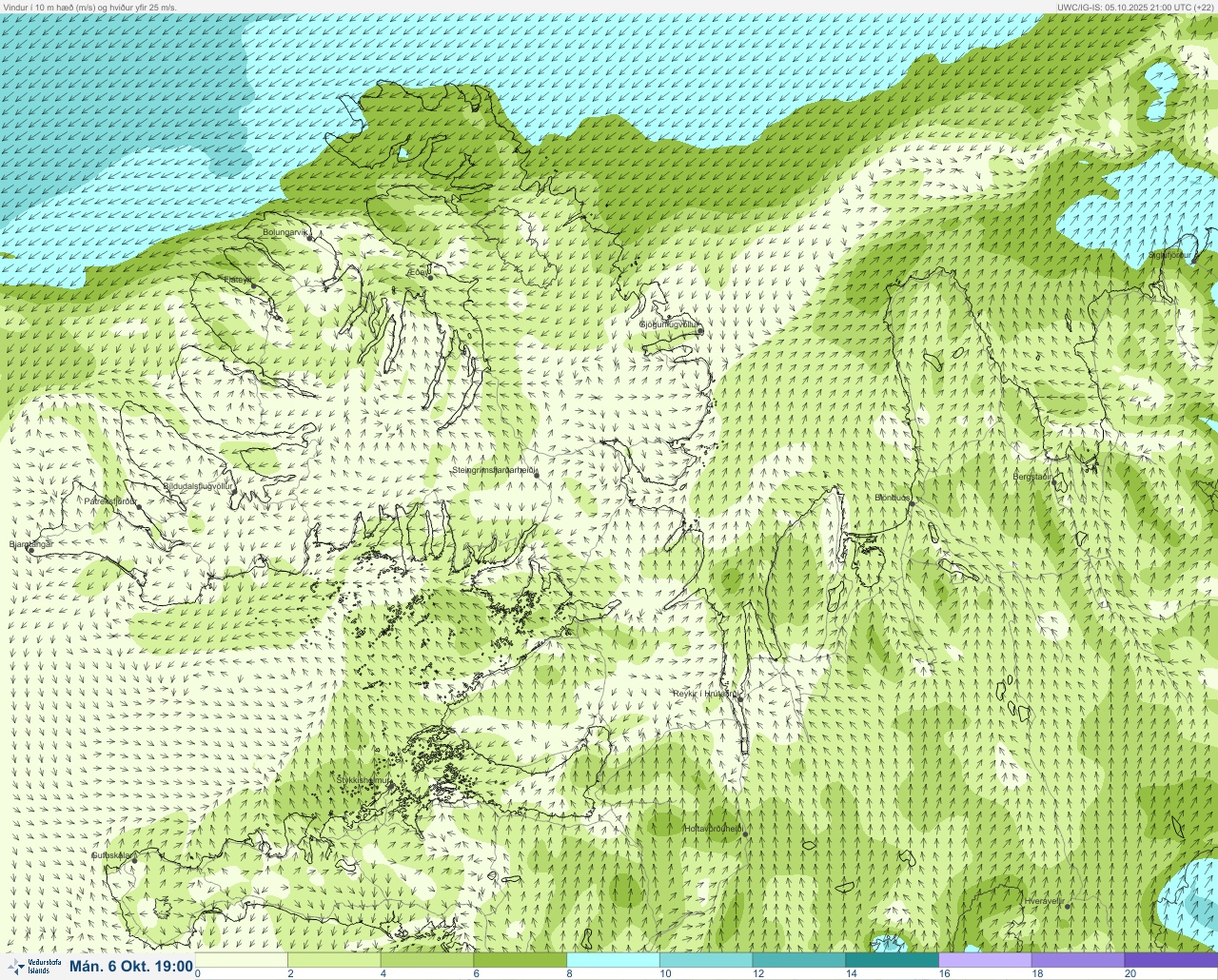Screen dimensions: 1218x980
Task: Click the Blönduós station label
Action: (894, 498)
